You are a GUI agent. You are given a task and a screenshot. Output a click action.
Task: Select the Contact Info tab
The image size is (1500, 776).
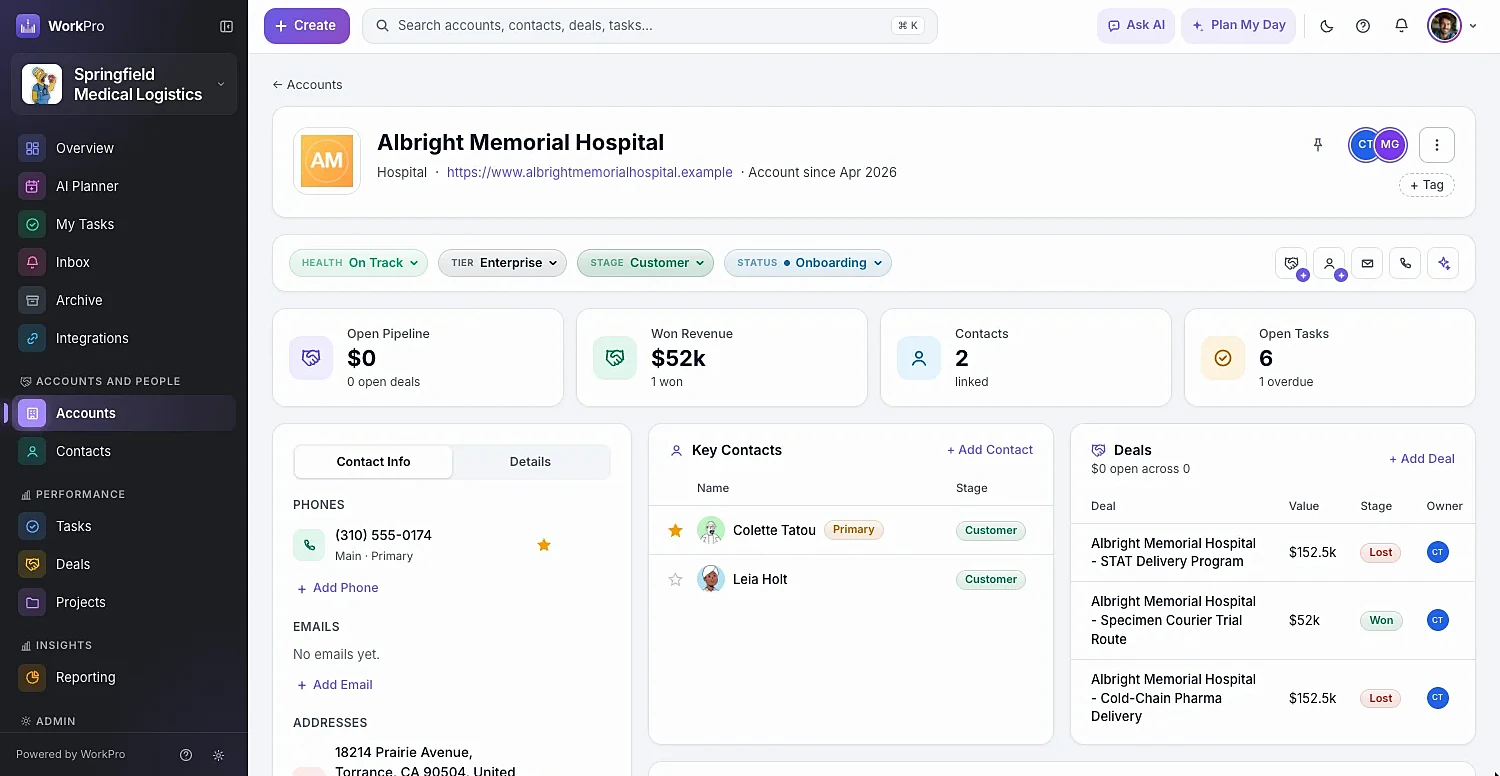coord(374,461)
